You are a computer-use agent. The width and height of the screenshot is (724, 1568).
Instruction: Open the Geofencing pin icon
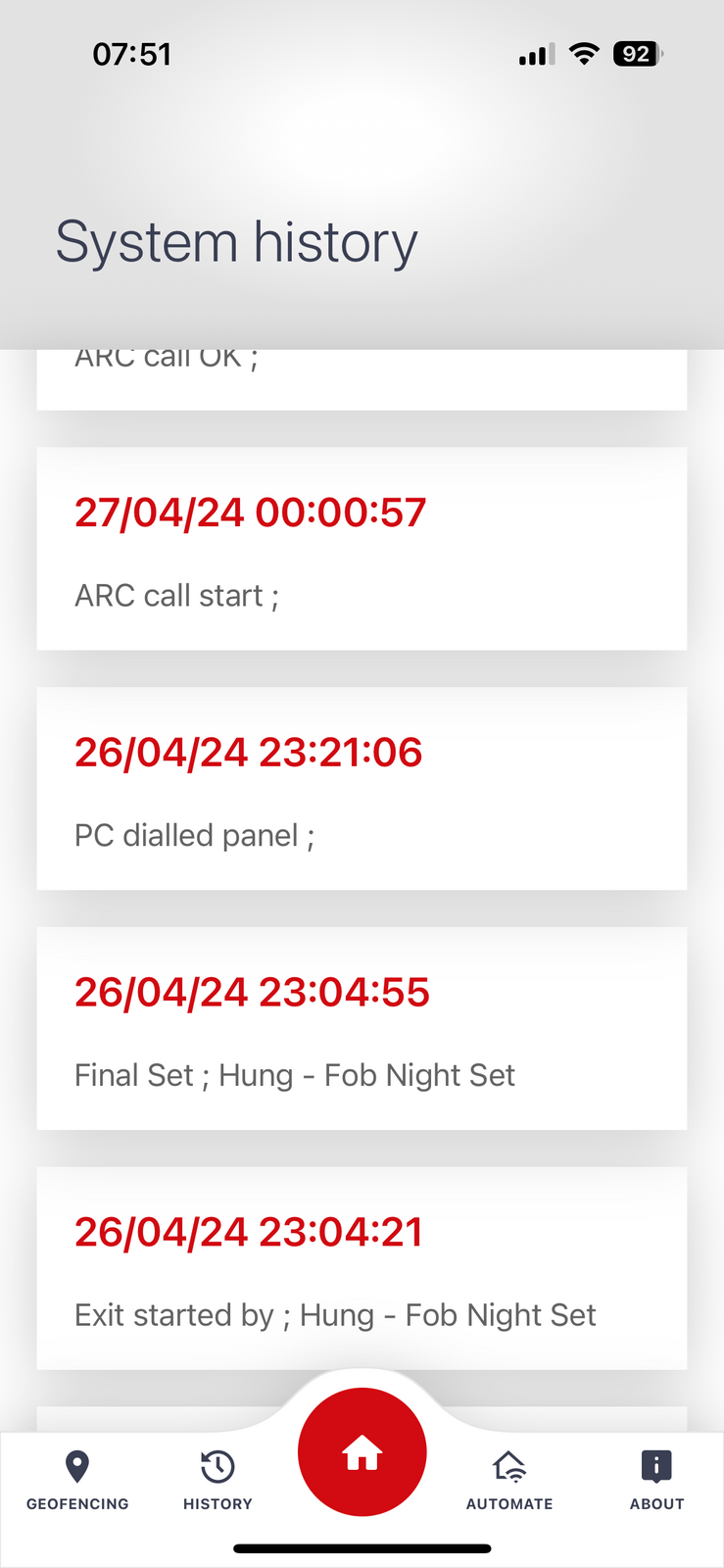[77, 1467]
